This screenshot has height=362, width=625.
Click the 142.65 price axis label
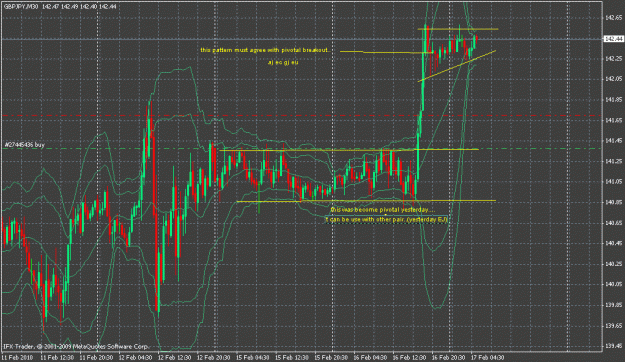tap(613, 18)
